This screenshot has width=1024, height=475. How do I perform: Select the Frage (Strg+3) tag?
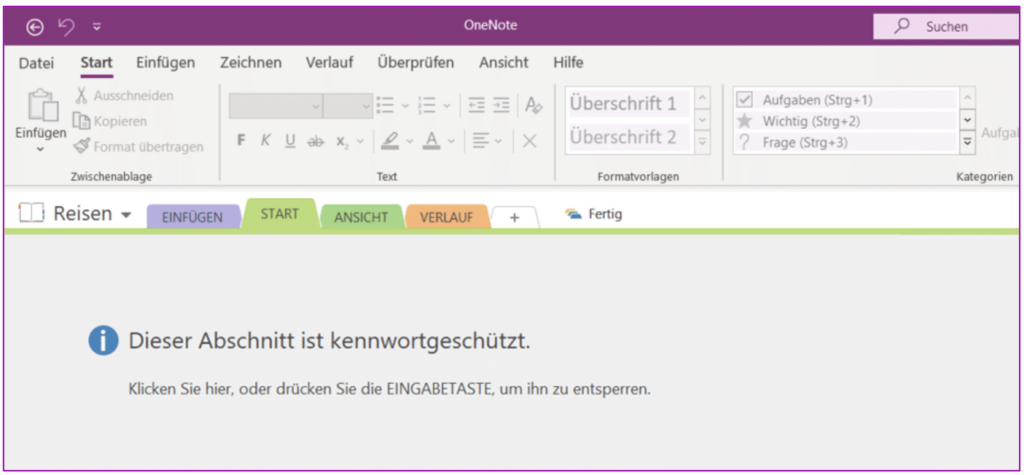point(846,142)
